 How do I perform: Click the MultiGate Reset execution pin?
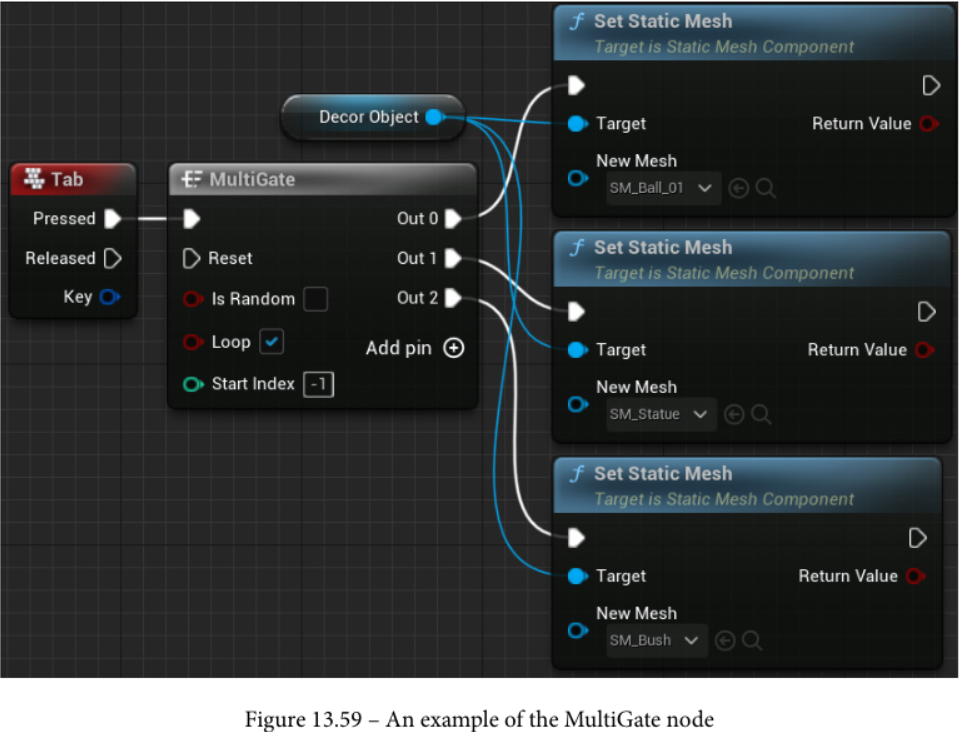coord(192,258)
